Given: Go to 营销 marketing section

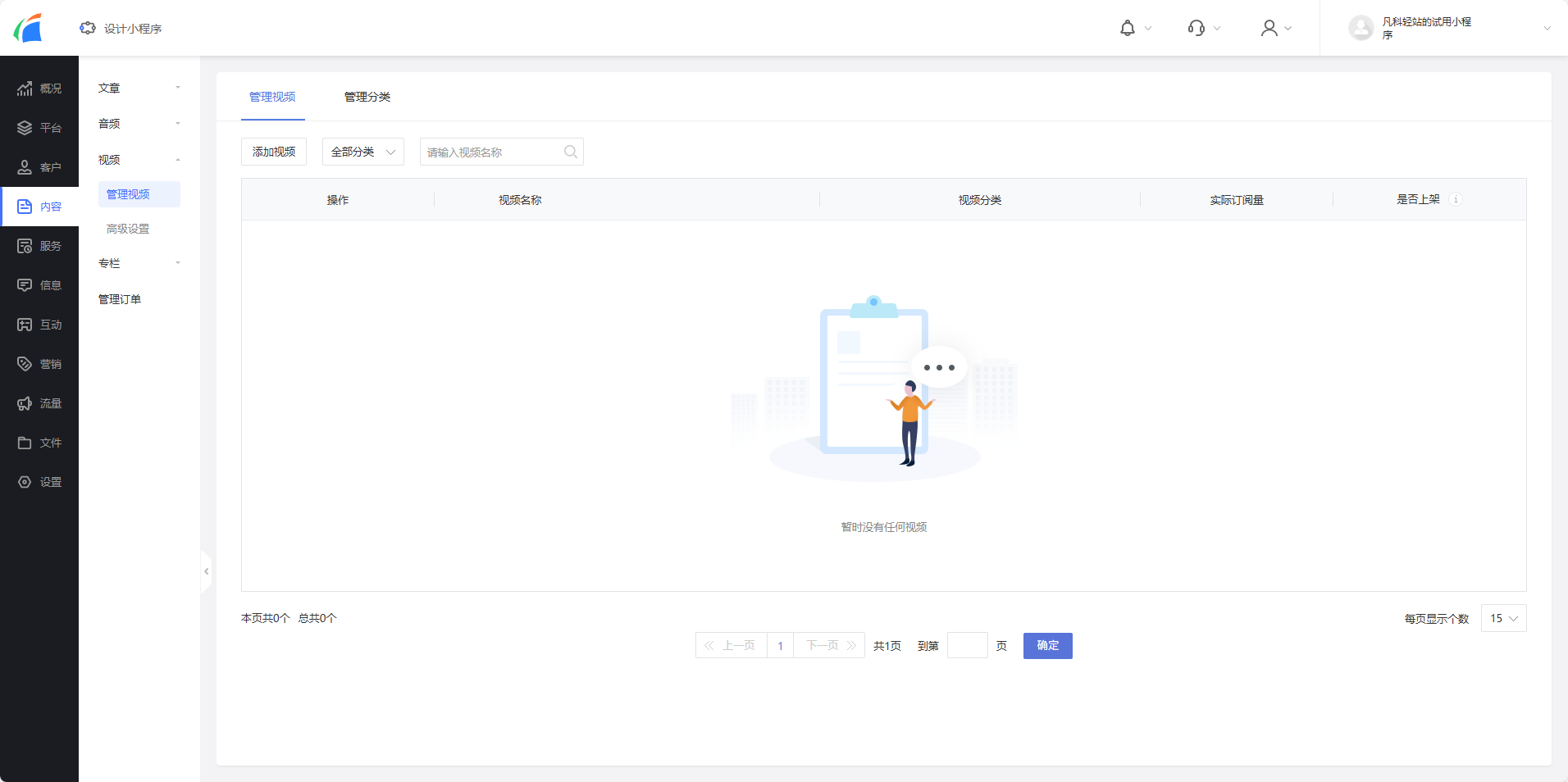Looking at the screenshot, I should [39, 364].
